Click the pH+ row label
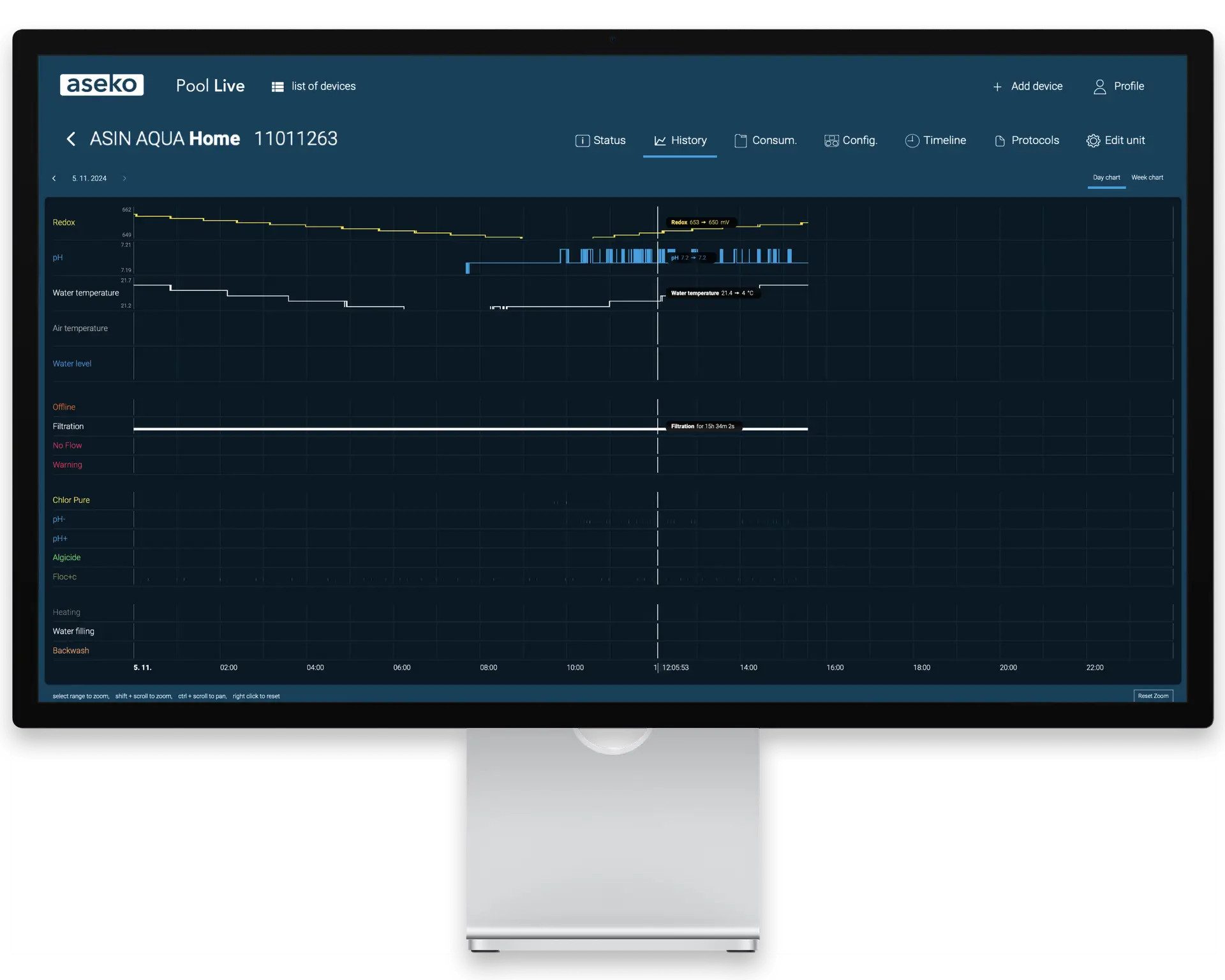 (x=59, y=538)
